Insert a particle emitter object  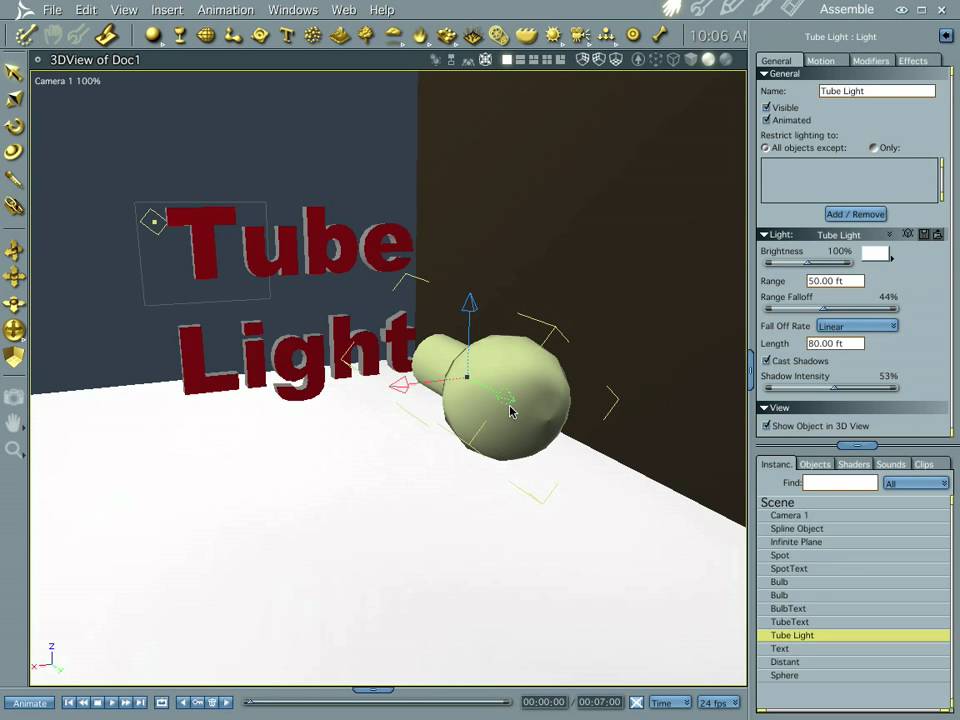click(x=312, y=35)
